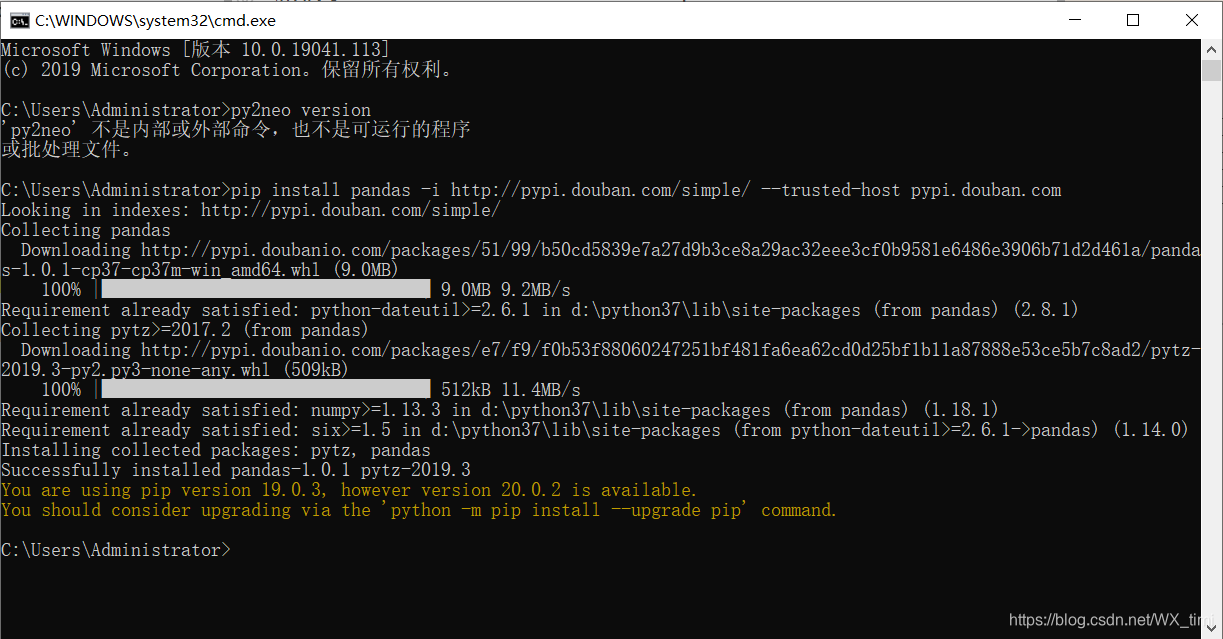1223x639 pixels.
Task: Click the scrollbar down arrow
Action: (1213, 628)
